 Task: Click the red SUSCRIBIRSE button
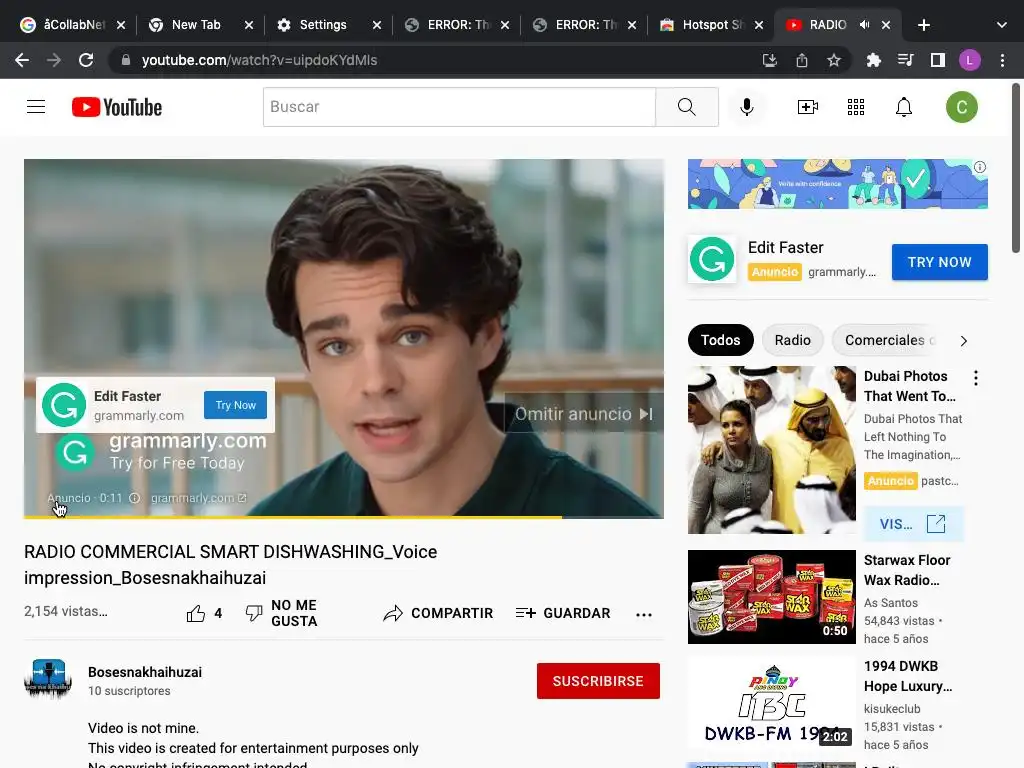tap(598, 681)
